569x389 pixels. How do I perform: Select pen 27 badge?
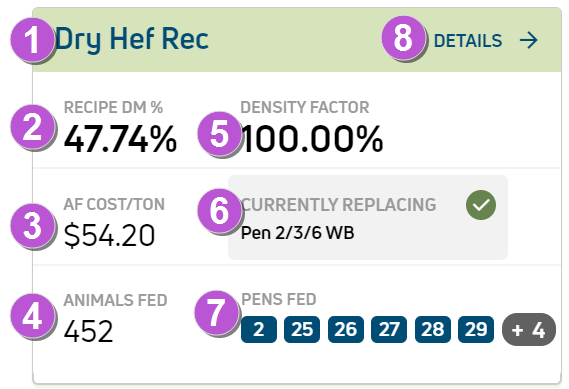(x=389, y=329)
